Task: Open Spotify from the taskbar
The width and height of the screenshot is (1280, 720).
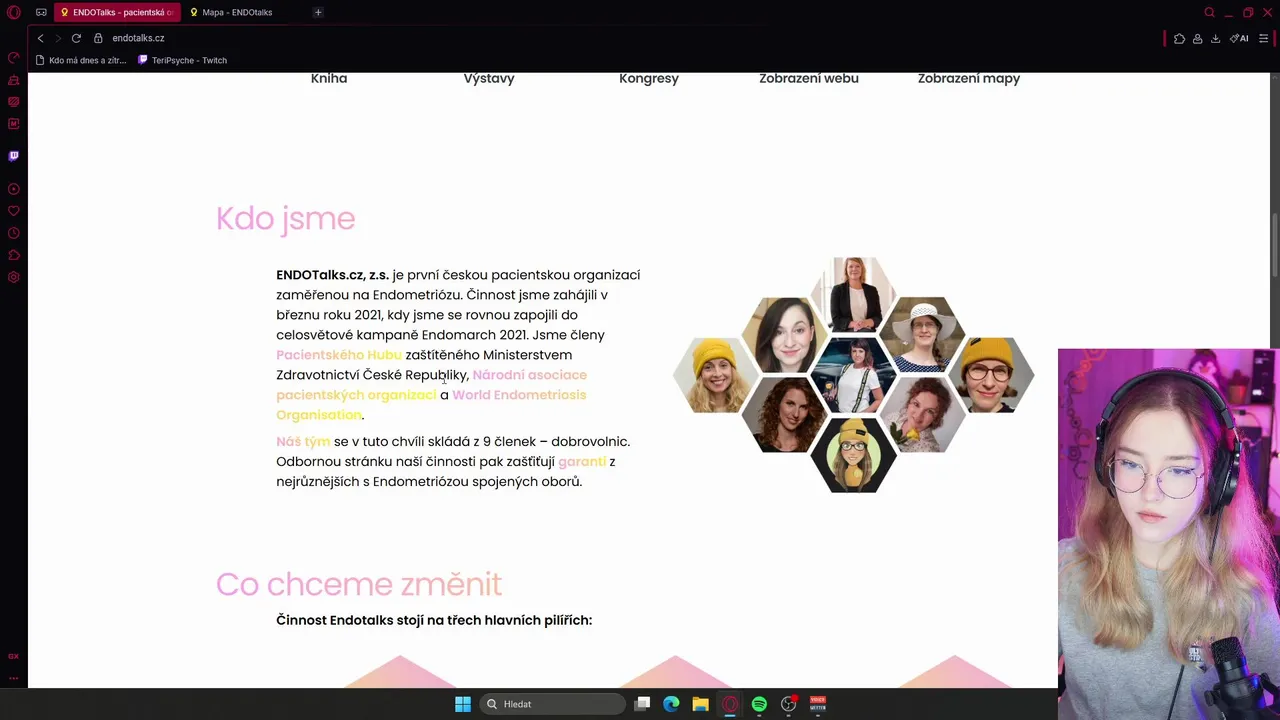Action: pyautogui.click(x=759, y=704)
